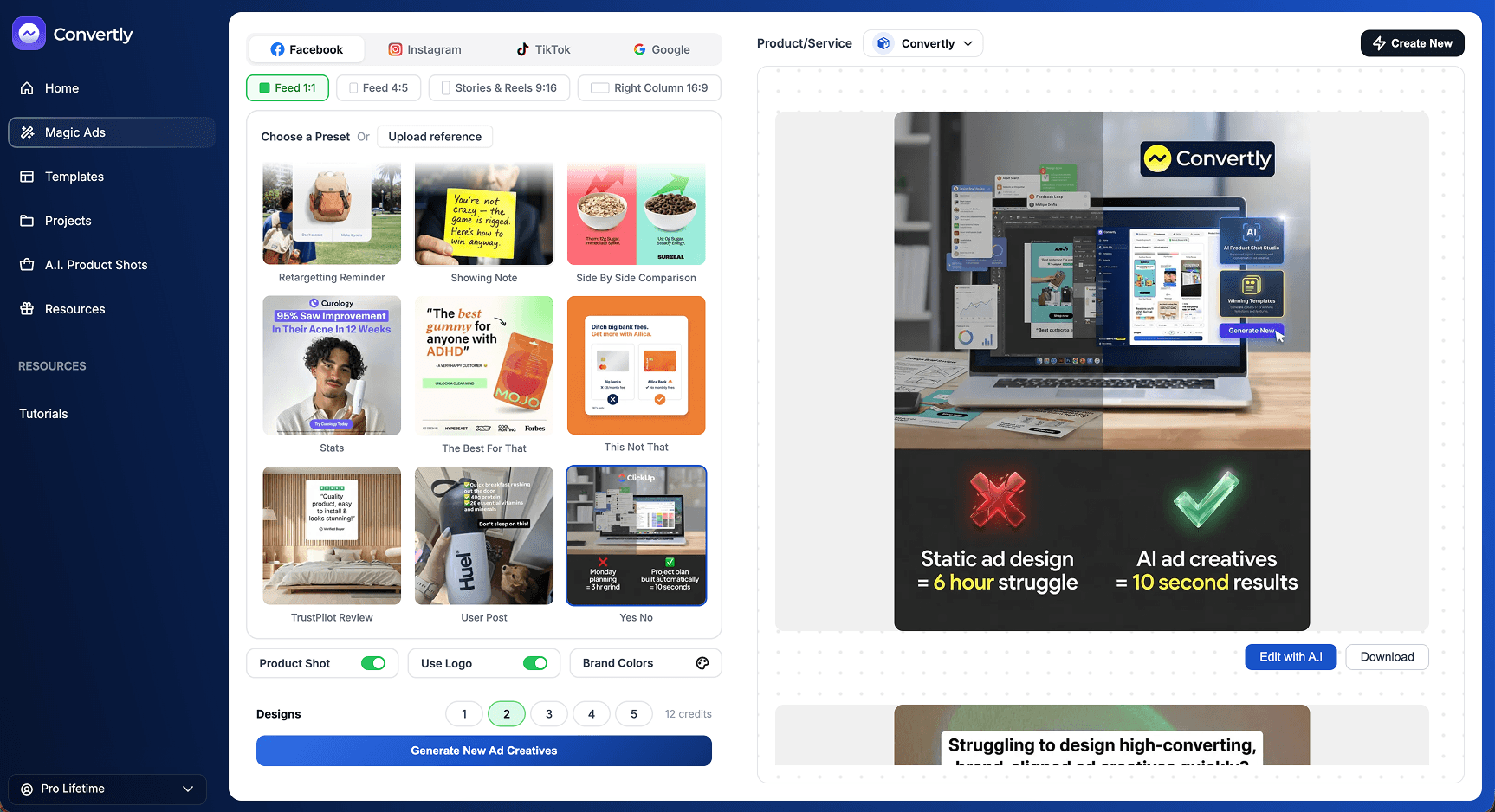Click the Stories & Reels 9:16 ratio icon
The width and height of the screenshot is (1495, 812).
pos(445,88)
